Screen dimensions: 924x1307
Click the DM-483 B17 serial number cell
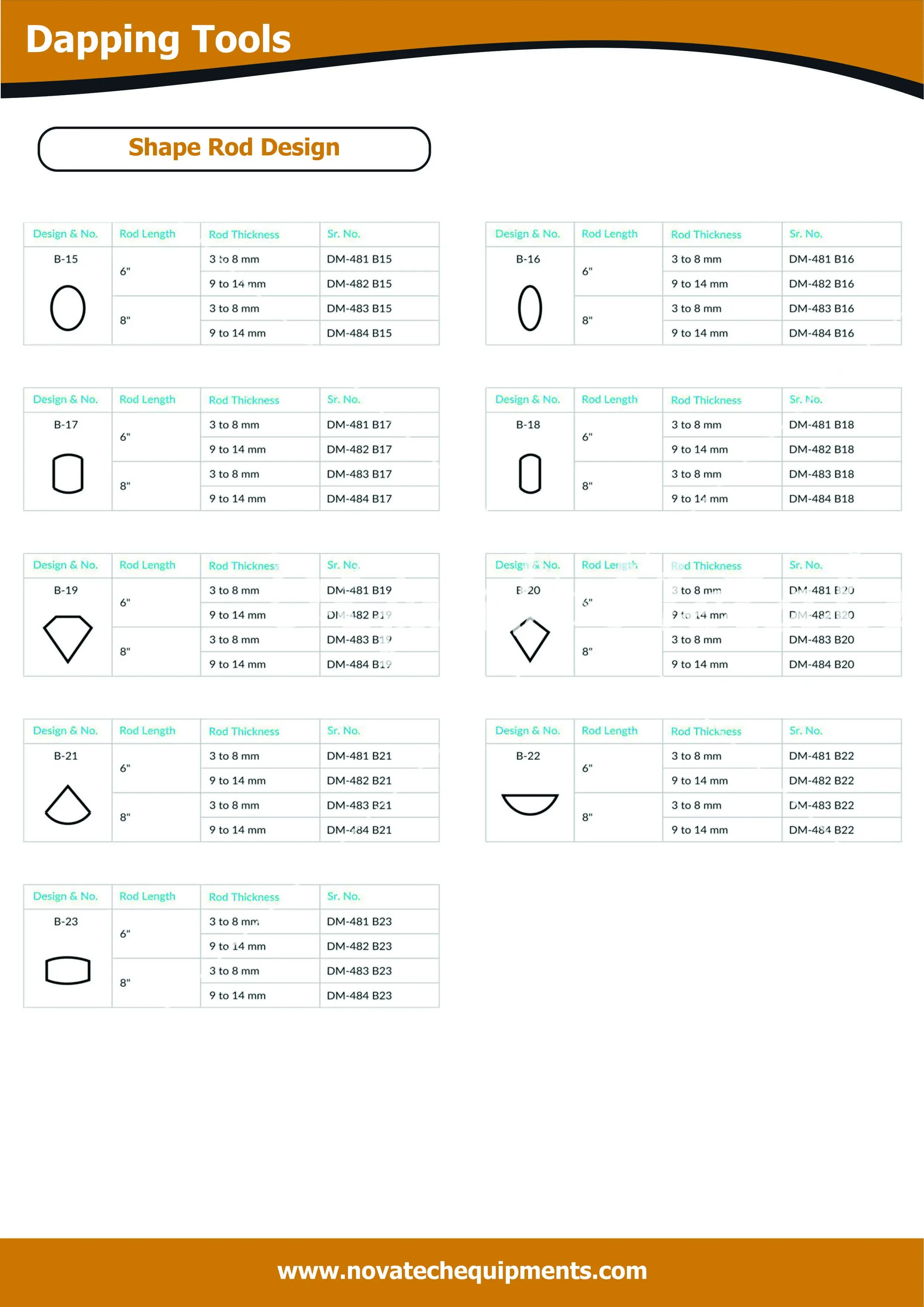click(359, 474)
